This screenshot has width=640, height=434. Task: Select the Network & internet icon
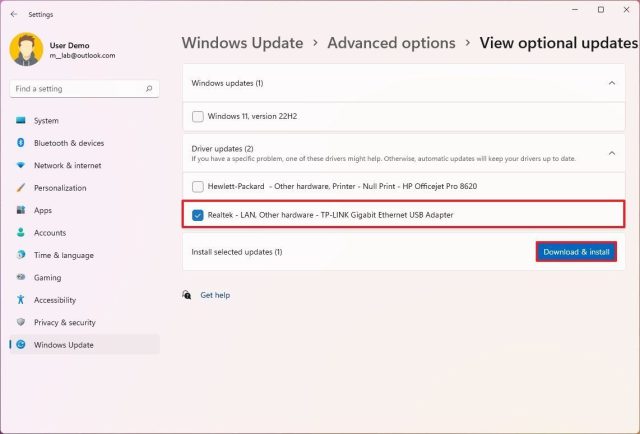point(20,165)
